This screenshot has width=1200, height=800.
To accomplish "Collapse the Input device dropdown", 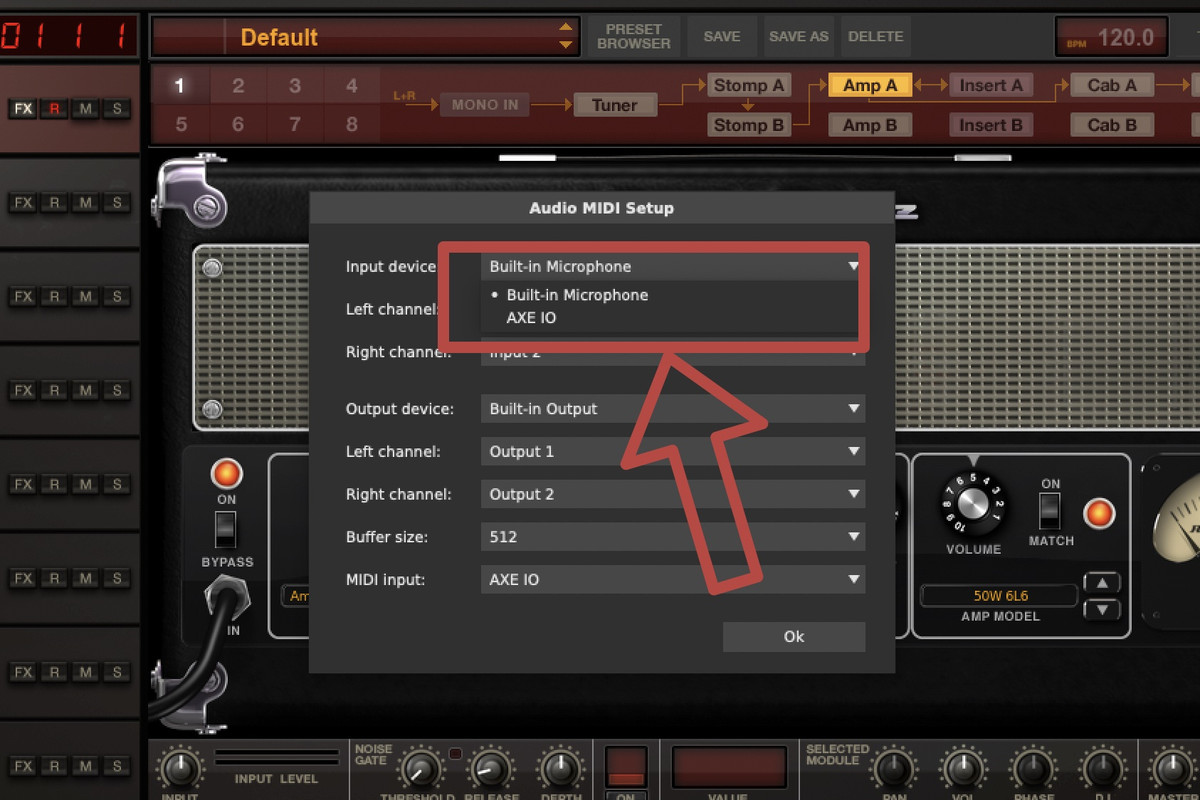I will pyautogui.click(x=673, y=267).
